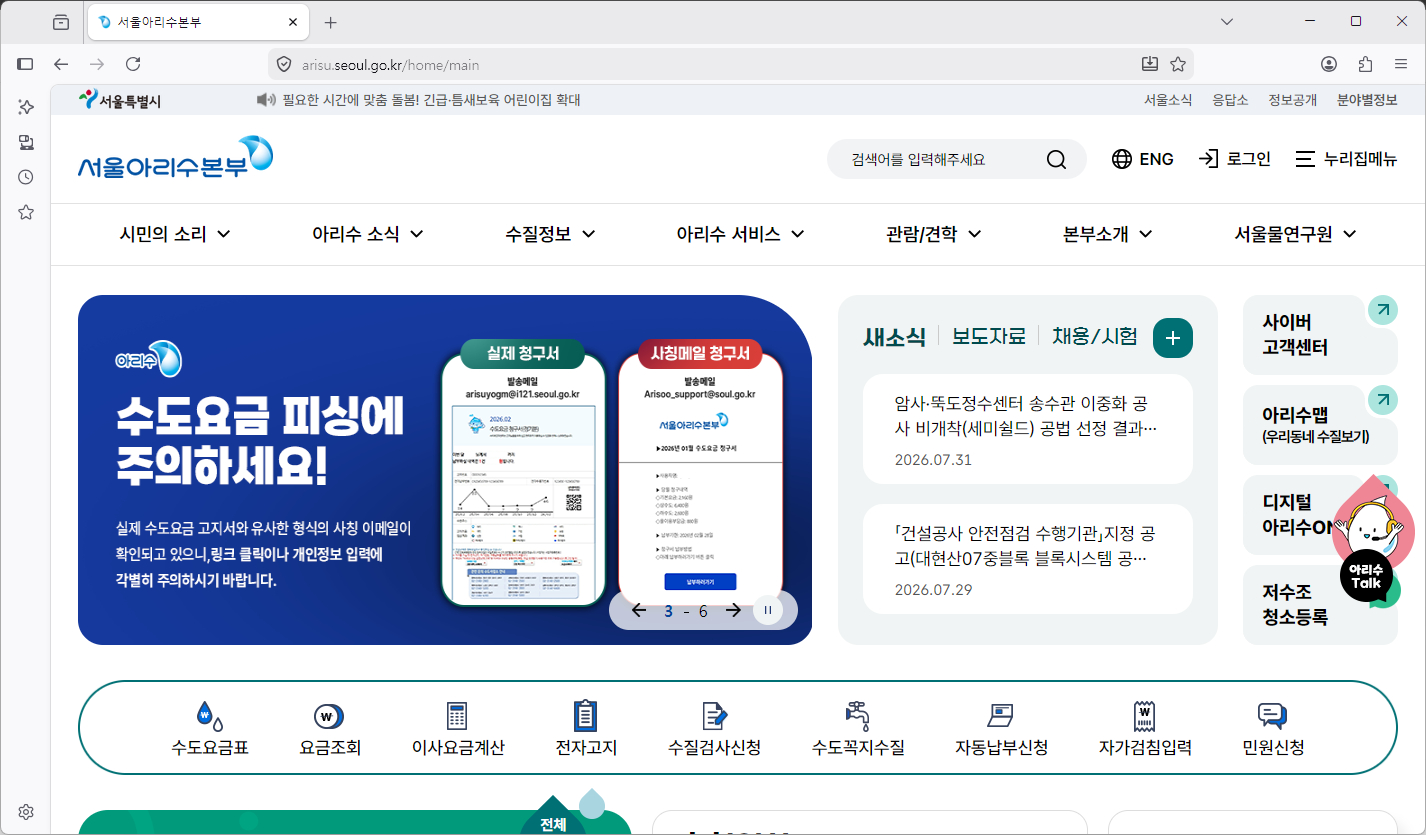Open sidebar settings gear icon
The image size is (1426, 835).
(26, 811)
